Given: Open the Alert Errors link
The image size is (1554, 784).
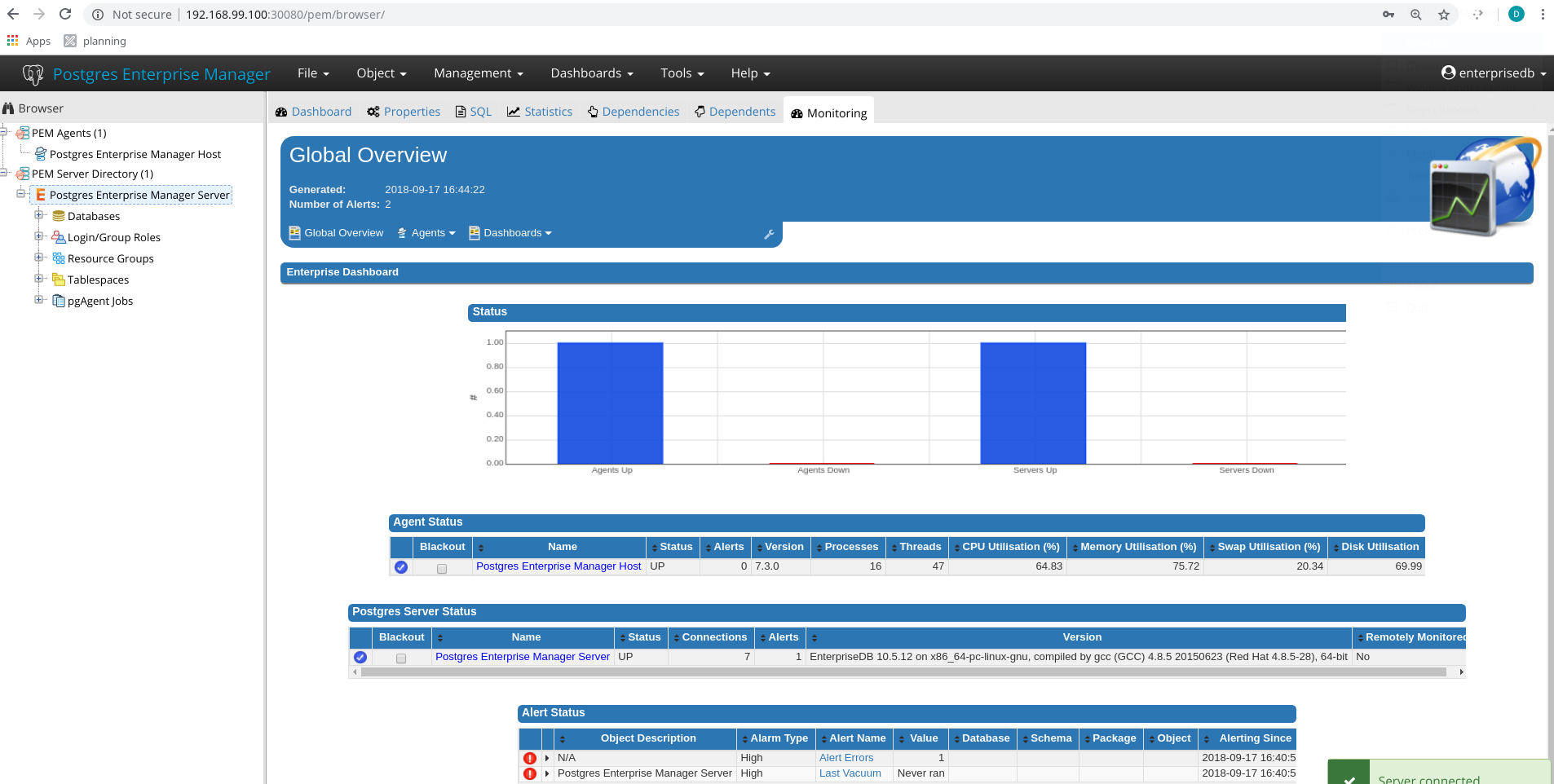Looking at the screenshot, I should 846,758.
